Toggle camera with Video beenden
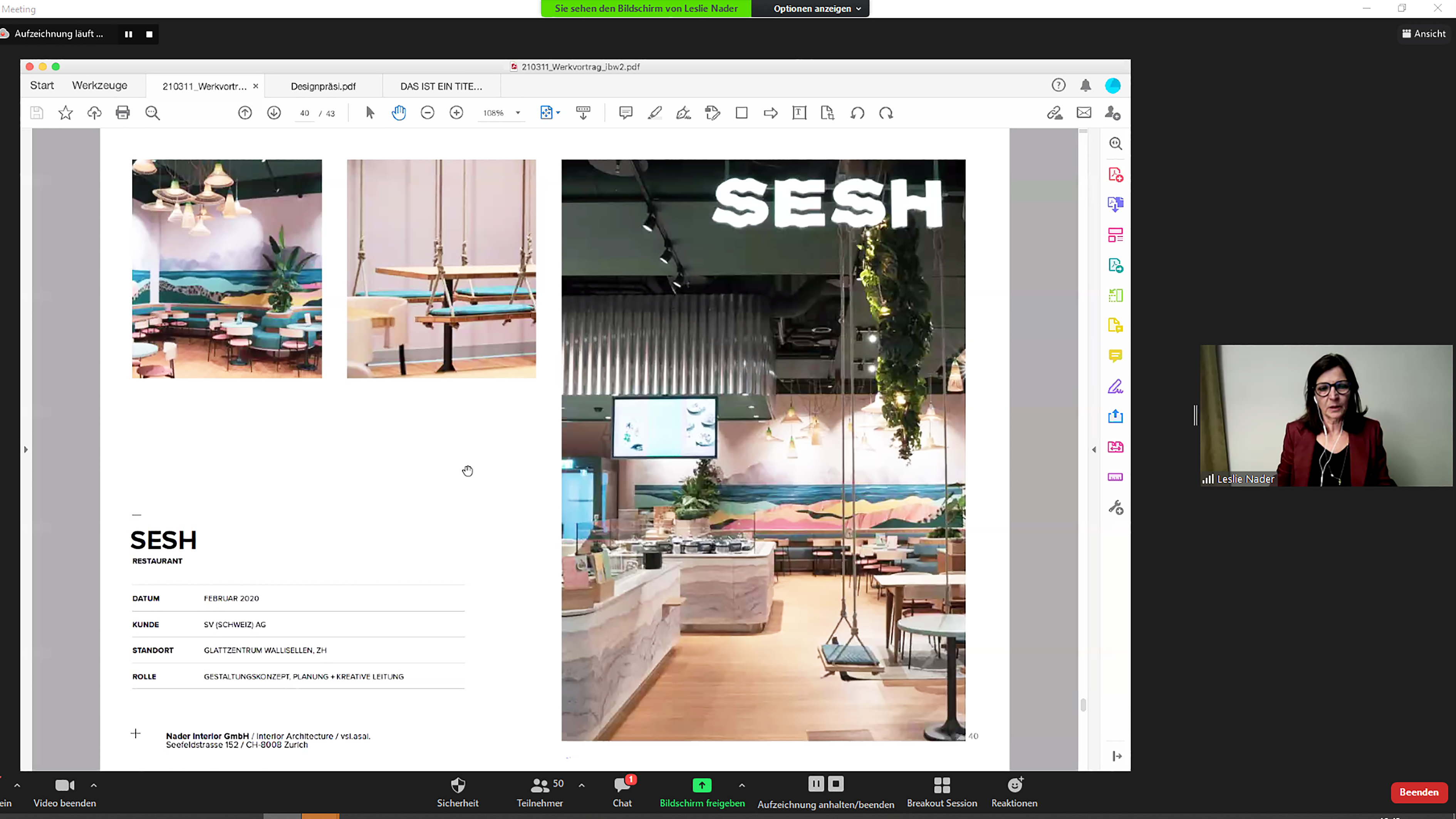This screenshot has width=1456, height=819. tap(64, 785)
